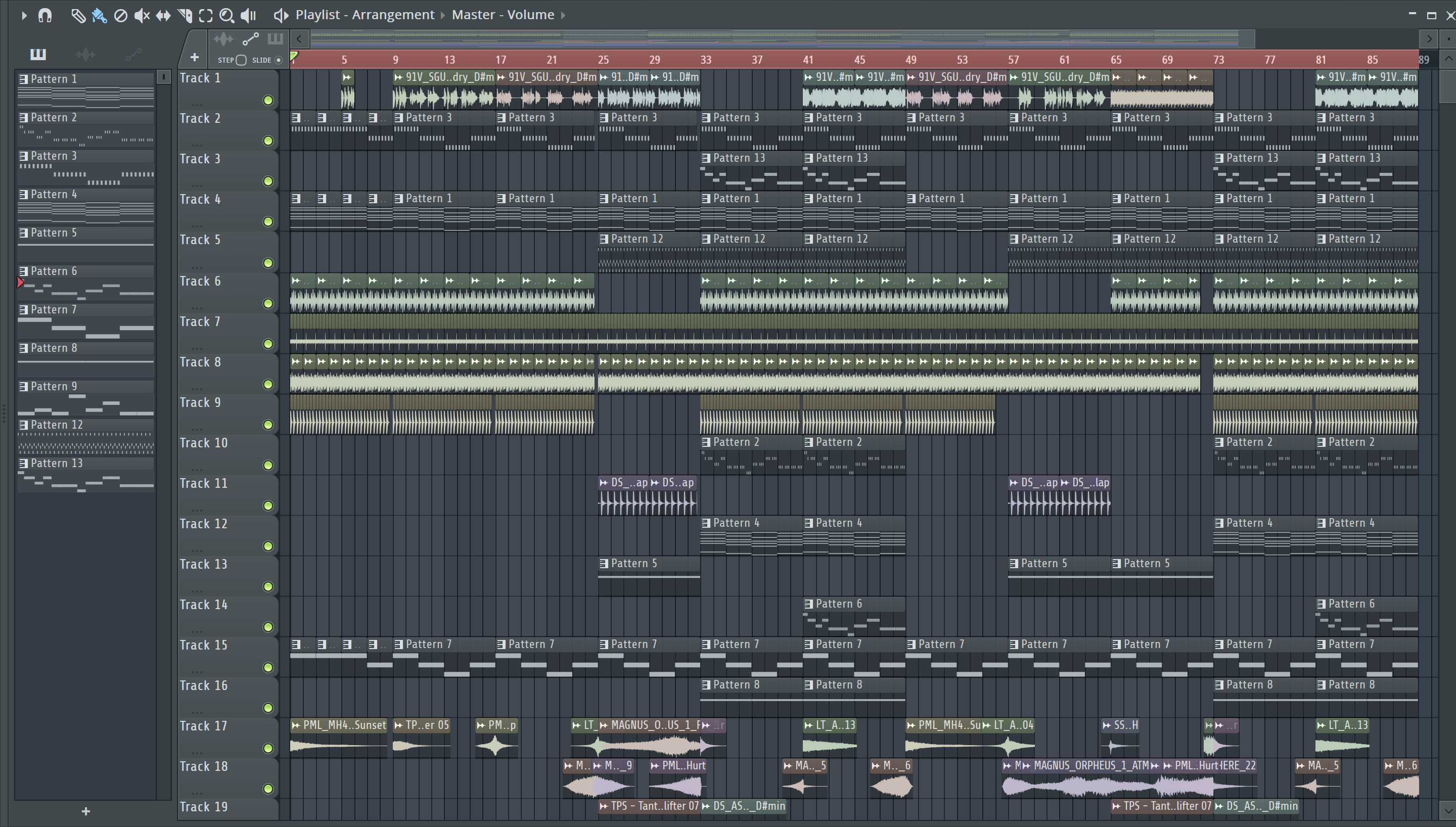Select the Zoom tool
The image size is (1456, 827).
click(226, 15)
